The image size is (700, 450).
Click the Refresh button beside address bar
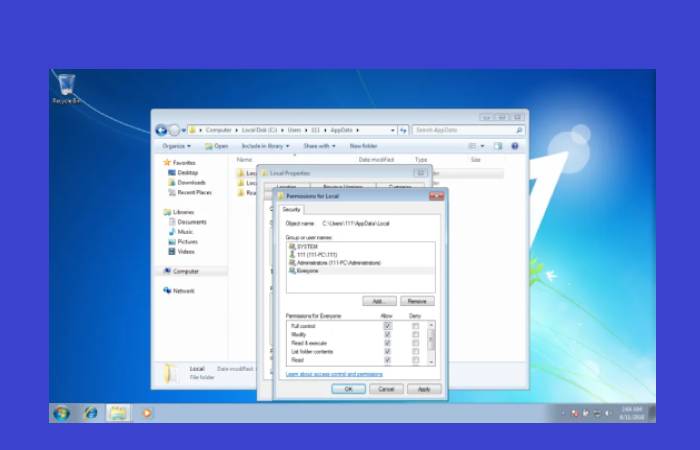[403, 130]
